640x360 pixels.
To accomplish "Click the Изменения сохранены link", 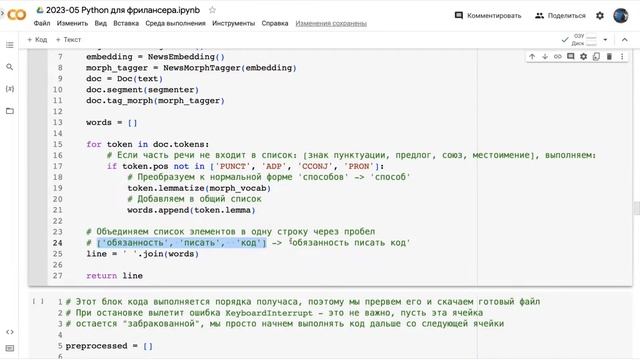I will pyautogui.click(x=331, y=23).
